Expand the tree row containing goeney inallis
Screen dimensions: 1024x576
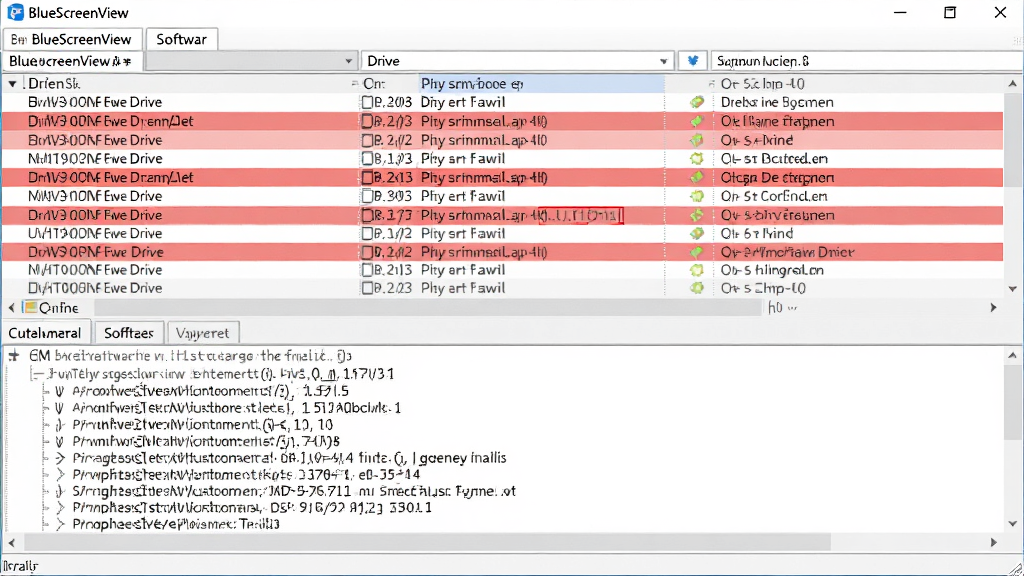point(60,458)
